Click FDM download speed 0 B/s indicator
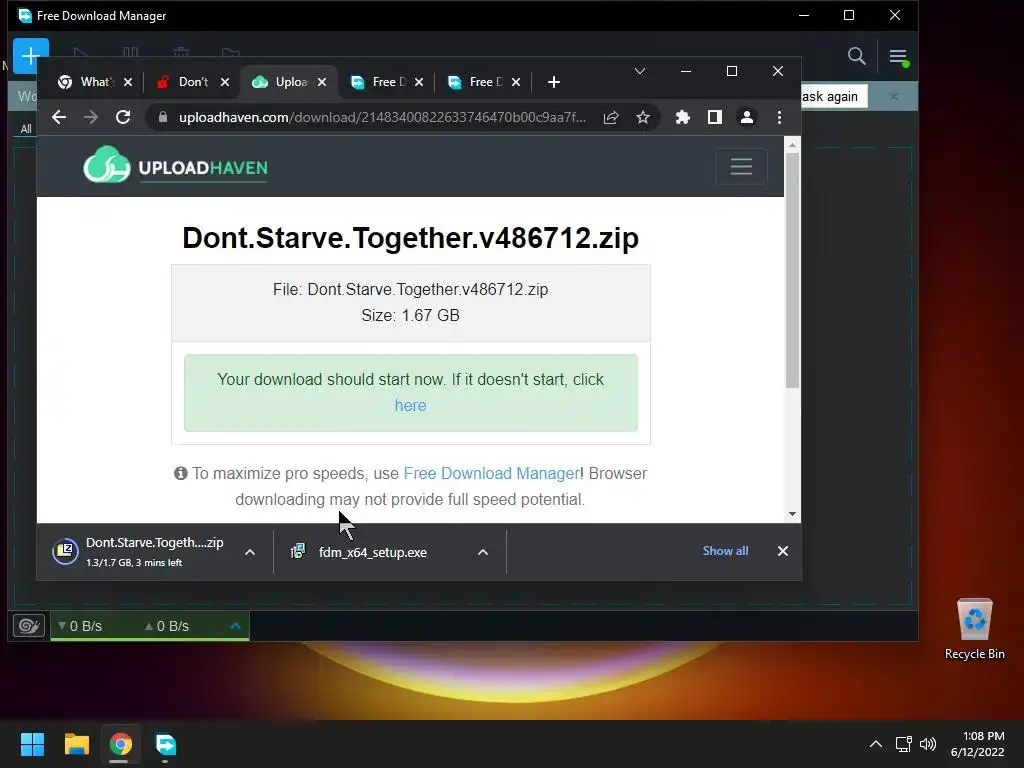 80,626
